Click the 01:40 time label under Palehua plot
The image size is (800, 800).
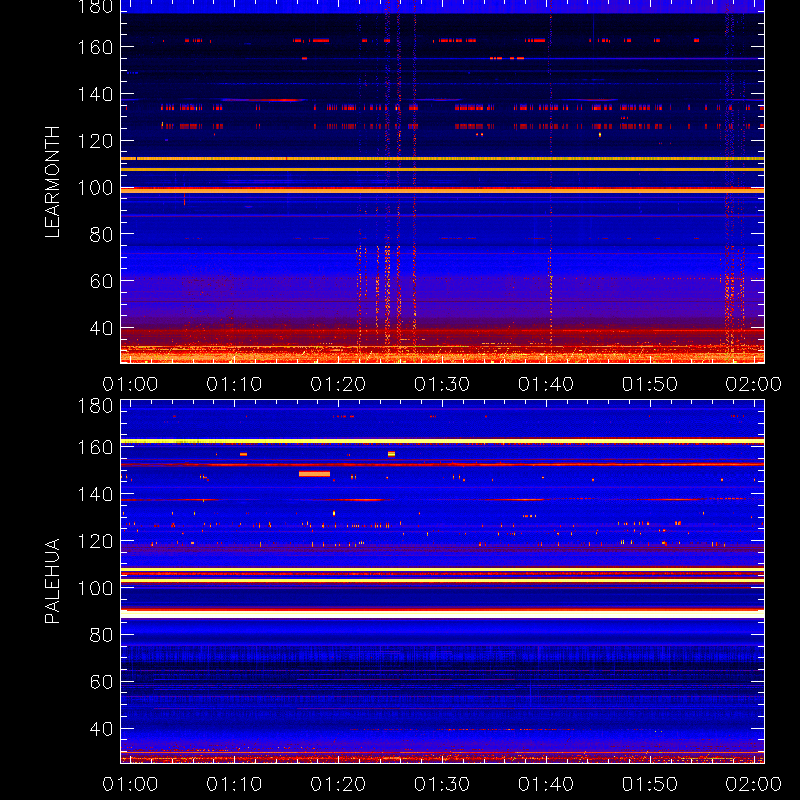tap(546, 784)
